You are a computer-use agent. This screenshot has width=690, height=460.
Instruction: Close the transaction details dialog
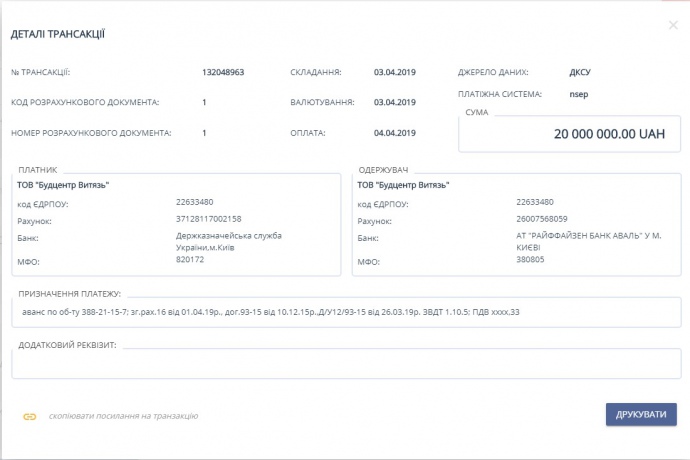pyautogui.click(x=672, y=25)
